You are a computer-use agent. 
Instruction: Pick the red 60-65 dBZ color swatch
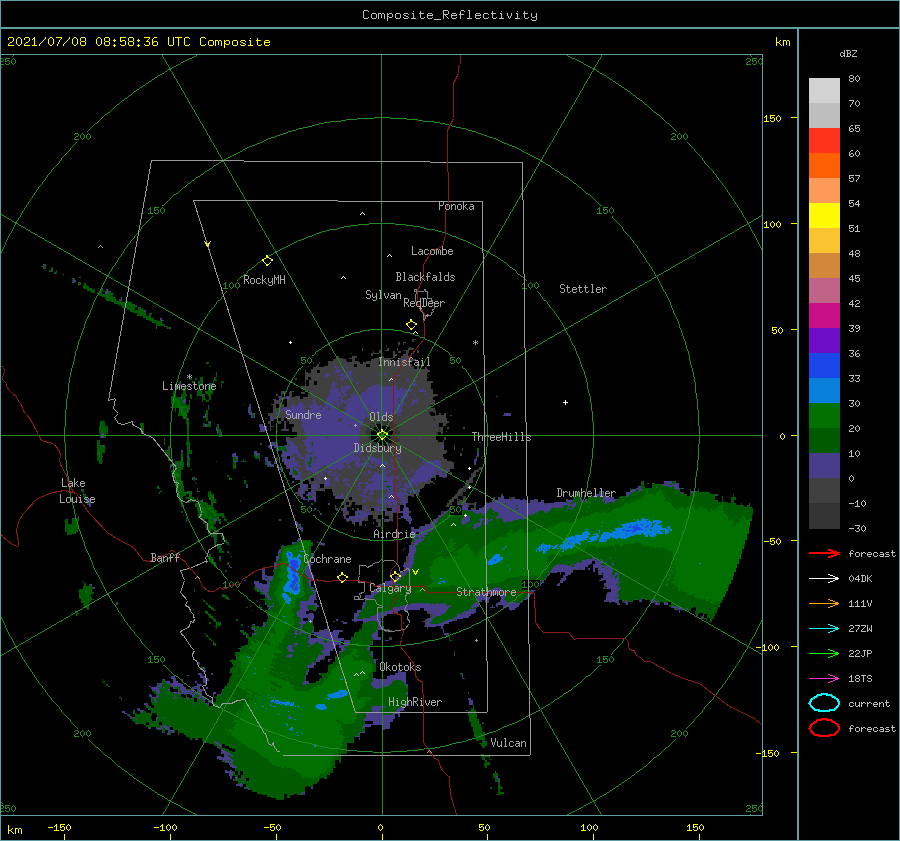[824, 141]
